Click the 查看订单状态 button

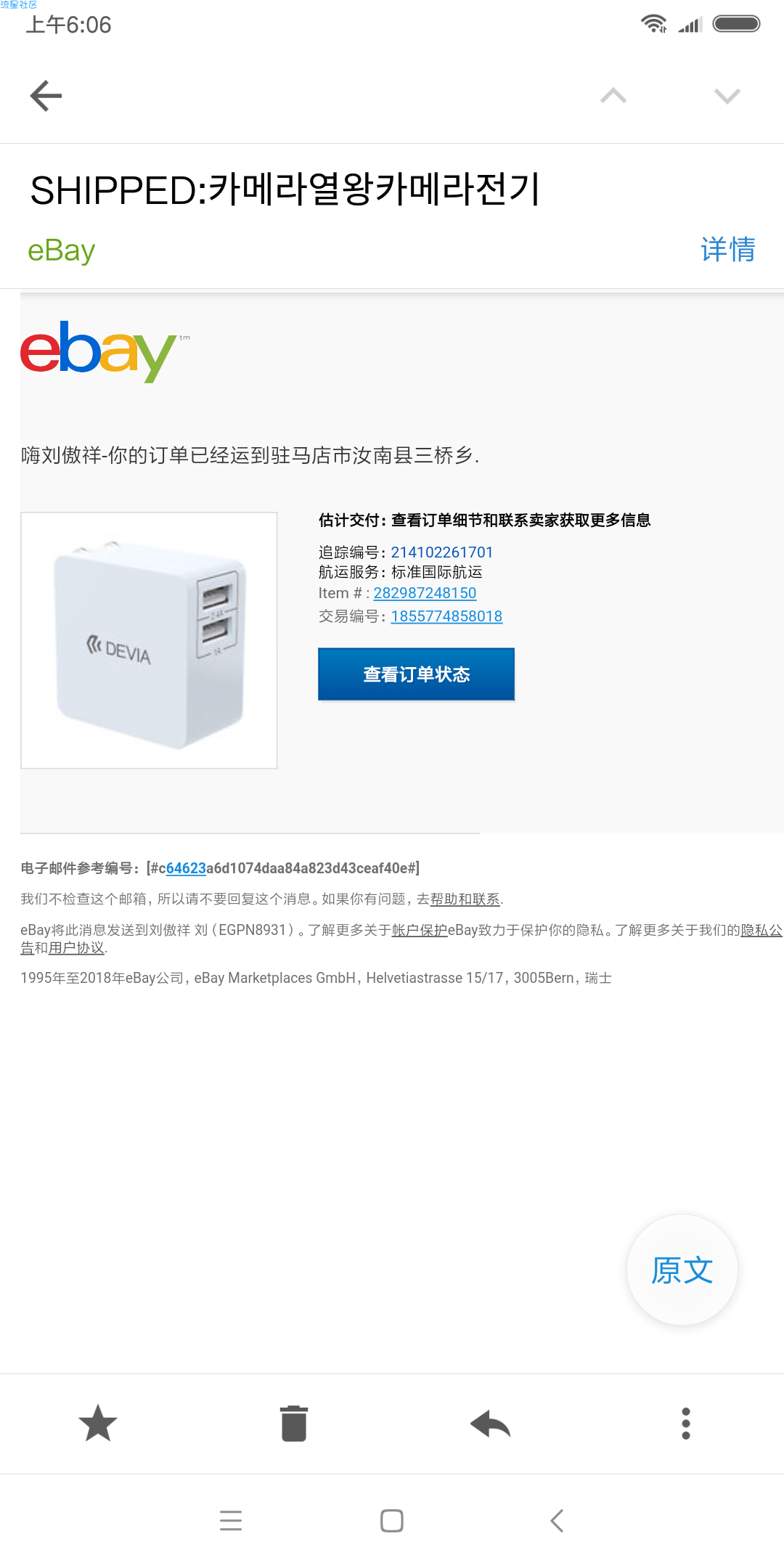click(417, 674)
